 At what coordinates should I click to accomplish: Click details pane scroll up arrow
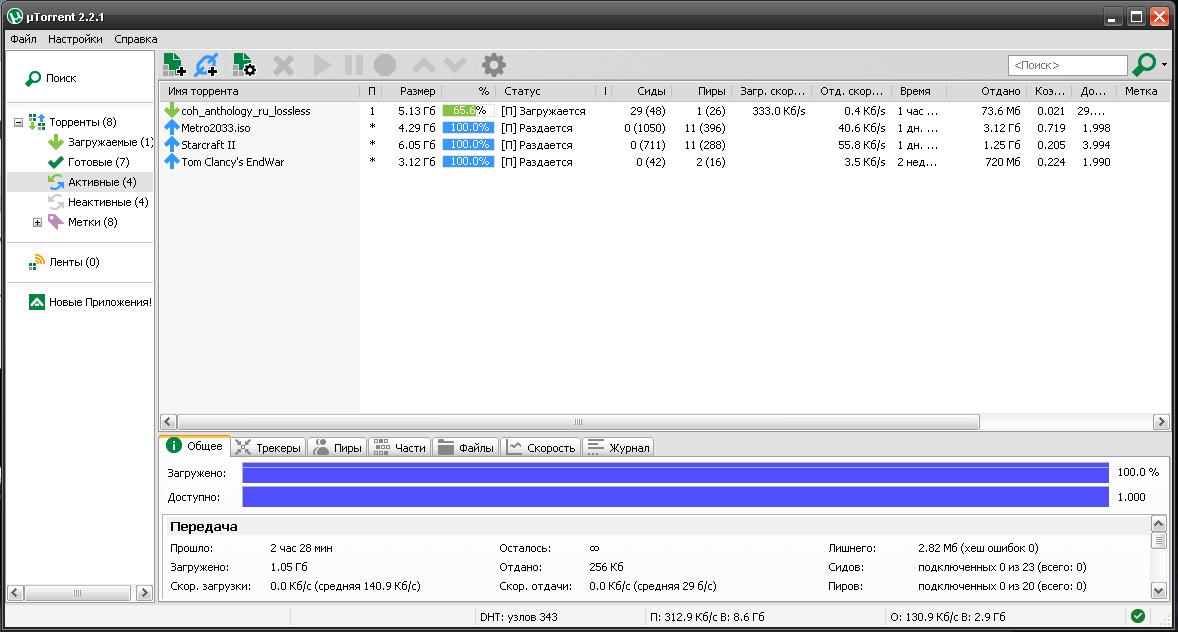coord(1158,524)
